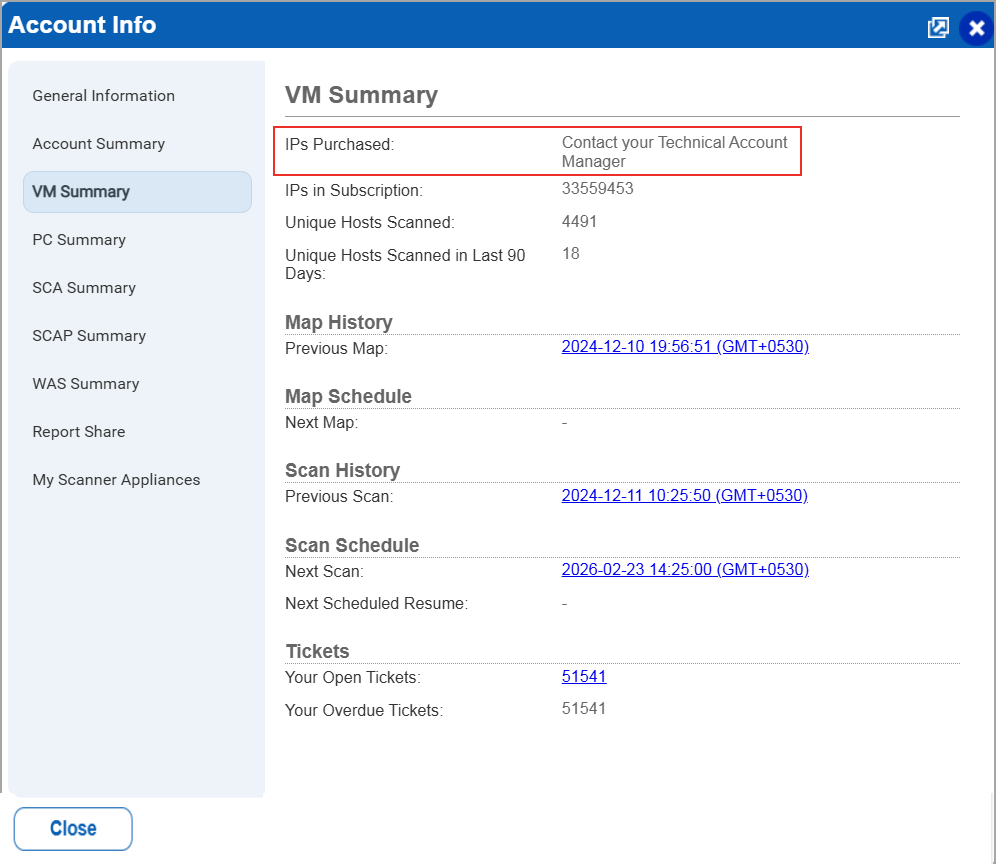Viewport: 996px width, 864px height.
Task: Click the Previous Scan label
Action: (339, 497)
